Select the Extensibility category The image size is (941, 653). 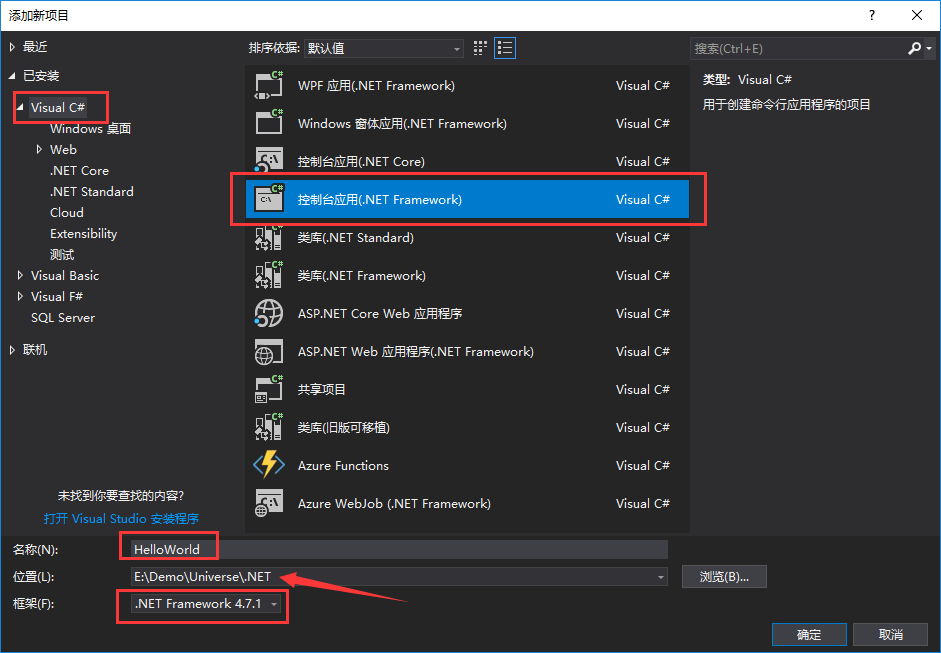[x=83, y=233]
